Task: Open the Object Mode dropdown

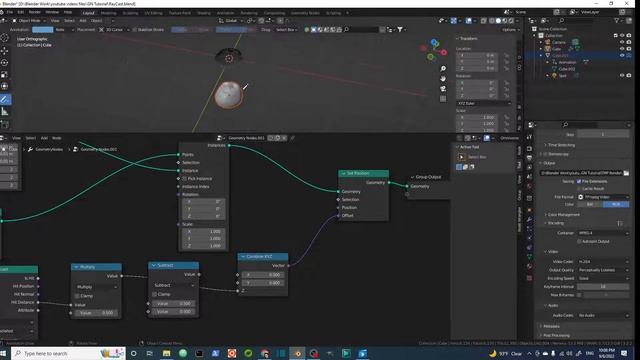Action: 29,20
